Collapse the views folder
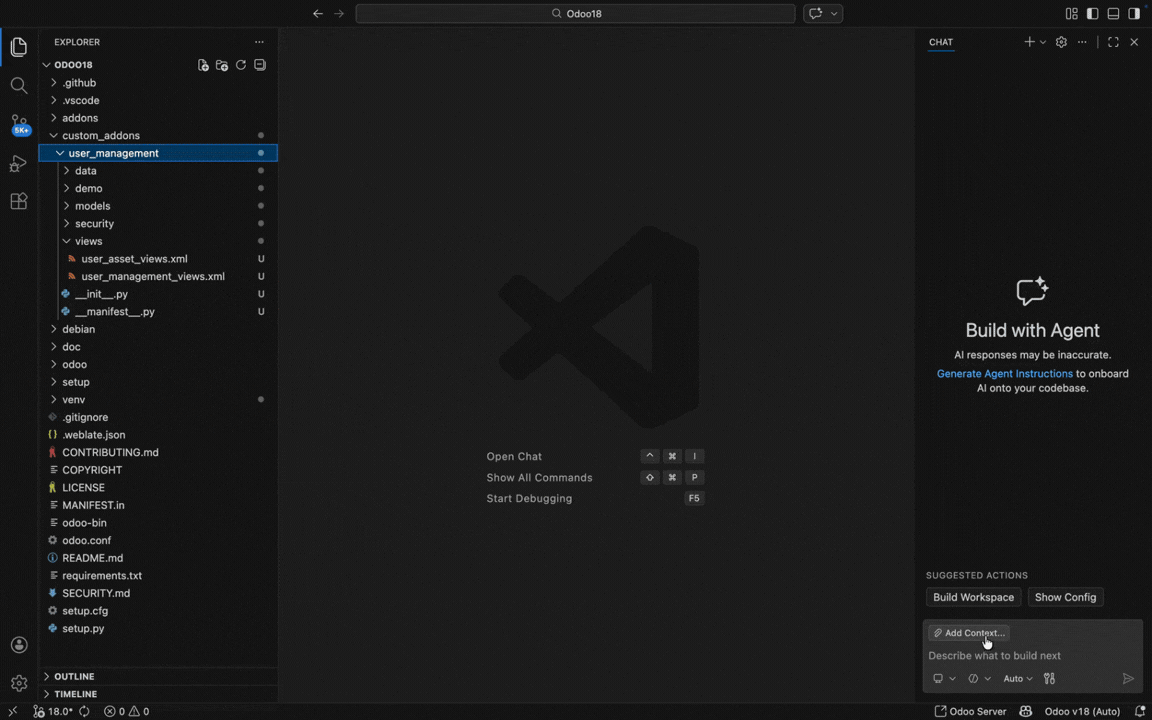Viewport: 1152px width, 720px height. click(x=158, y=241)
